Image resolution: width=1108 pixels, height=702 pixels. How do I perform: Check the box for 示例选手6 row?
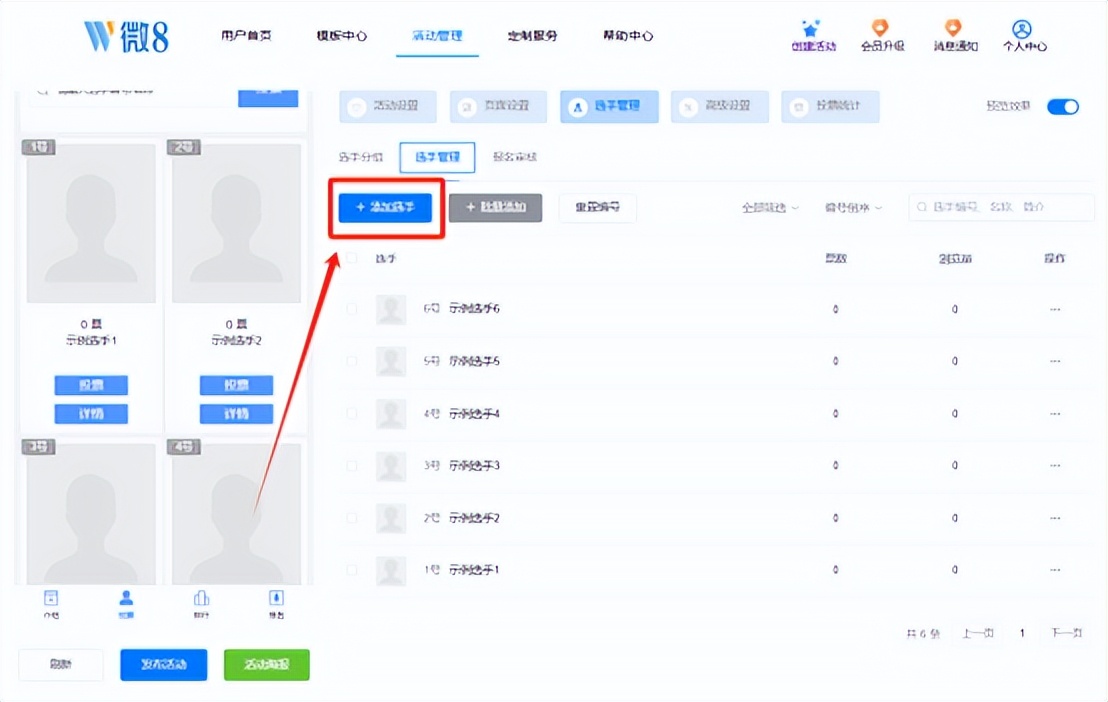click(x=352, y=309)
